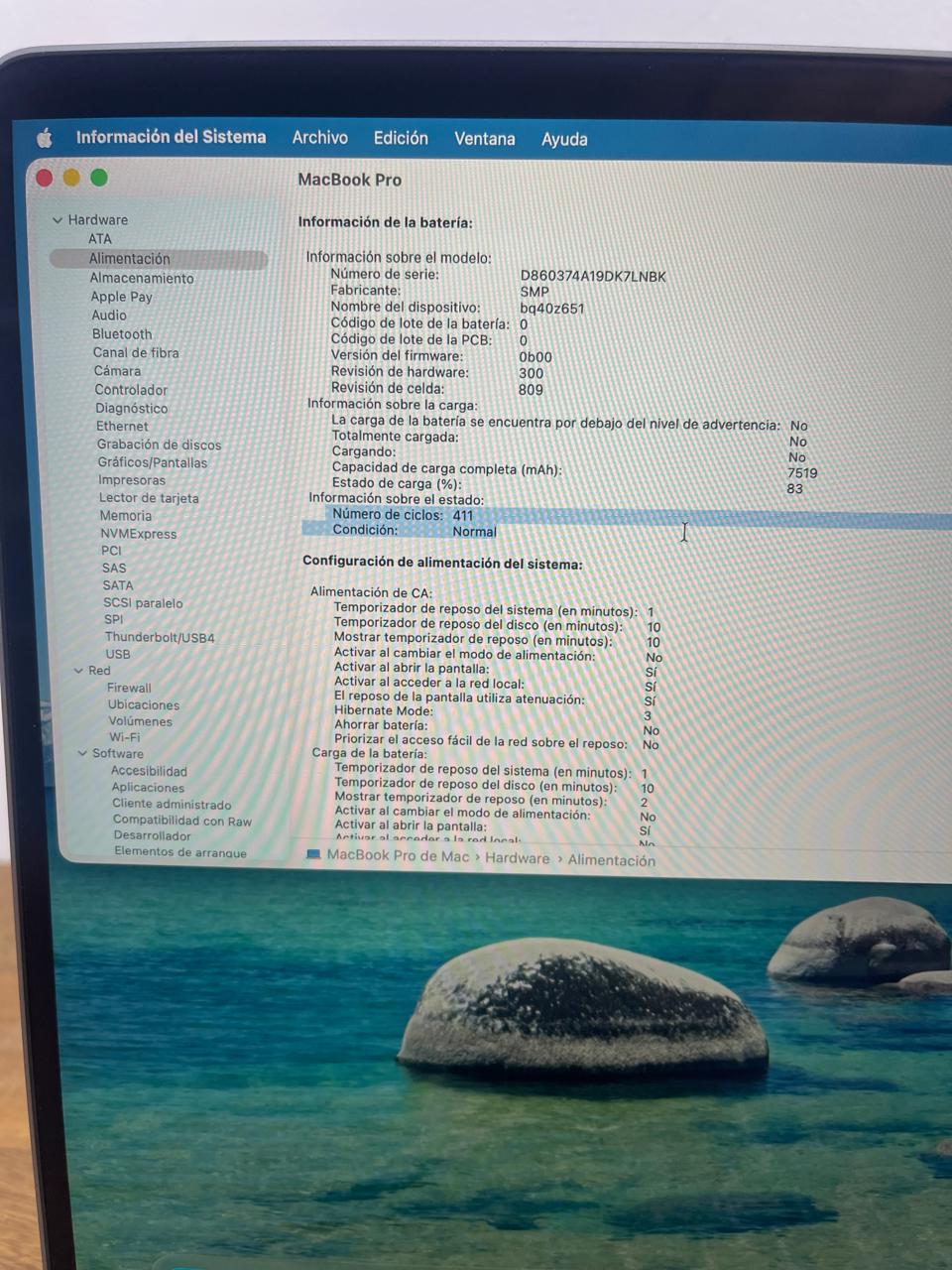Select Thunderbolt/USB4 in the sidebar

click(x=160, y=637)
